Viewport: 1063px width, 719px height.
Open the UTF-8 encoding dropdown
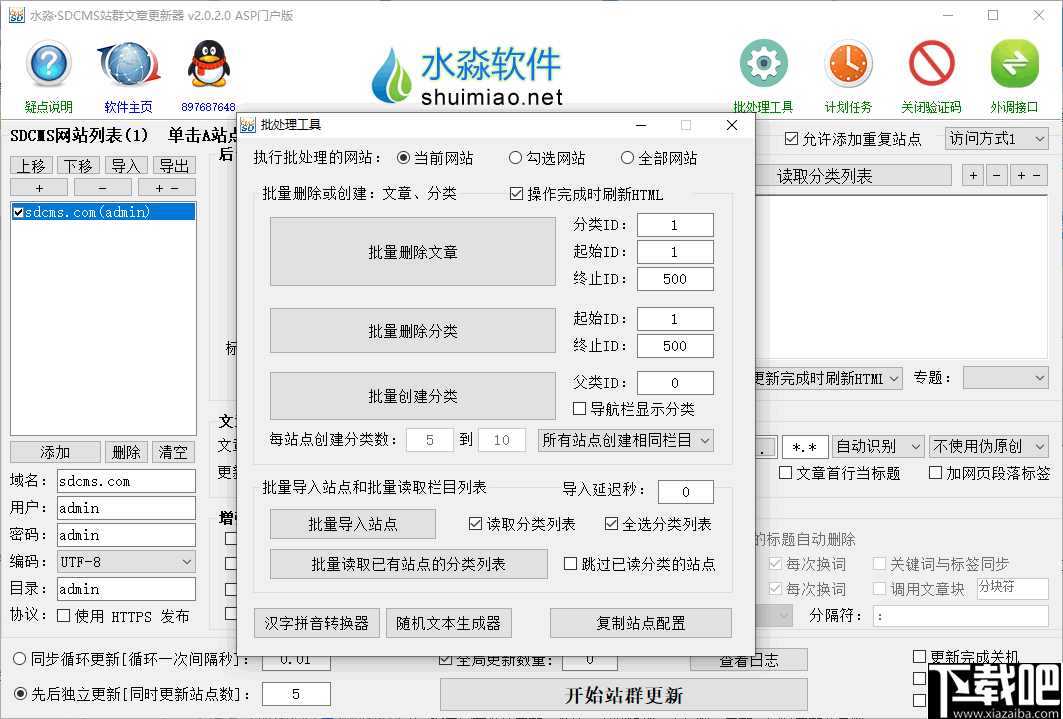(126, 561)
